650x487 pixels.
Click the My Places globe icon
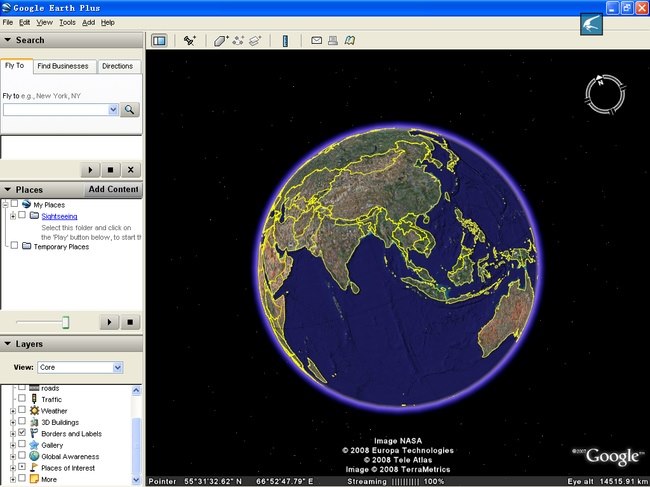(27, 204)
